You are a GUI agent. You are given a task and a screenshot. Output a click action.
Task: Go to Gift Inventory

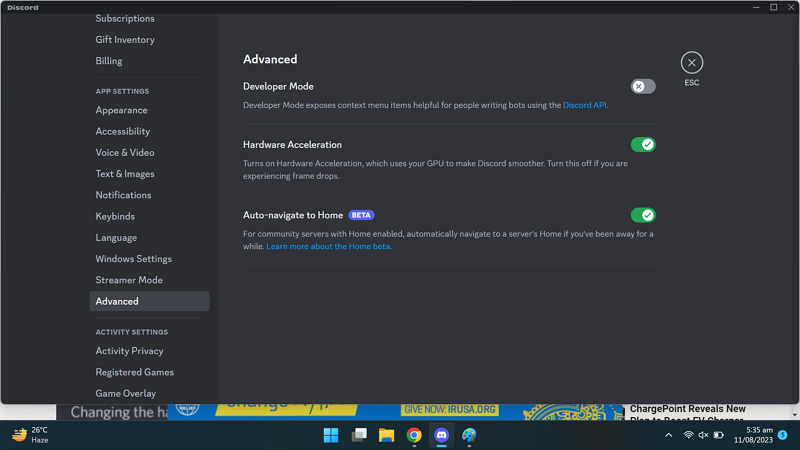pos(125,40)
